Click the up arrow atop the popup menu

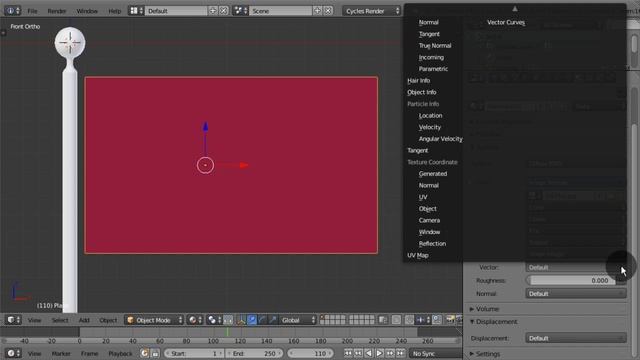point(515,9)
